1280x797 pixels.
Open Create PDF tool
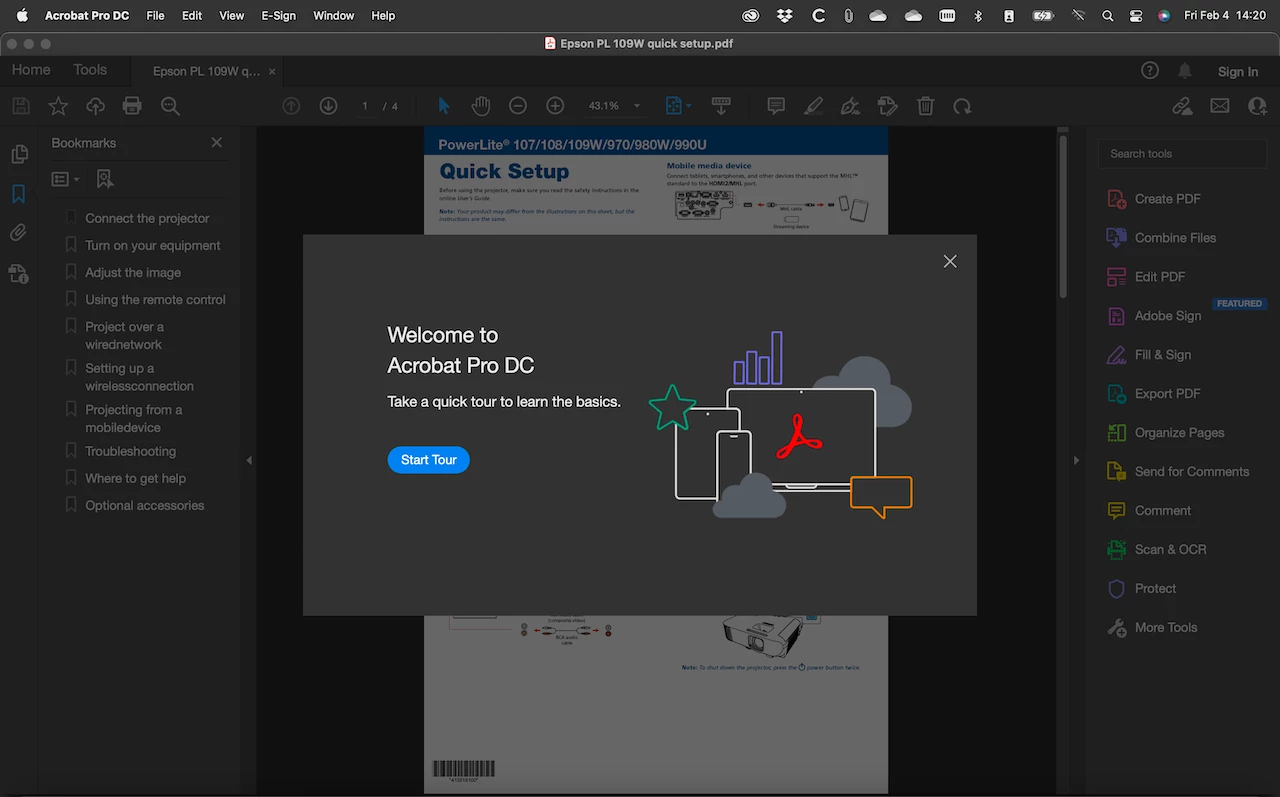coord(1167,199)
